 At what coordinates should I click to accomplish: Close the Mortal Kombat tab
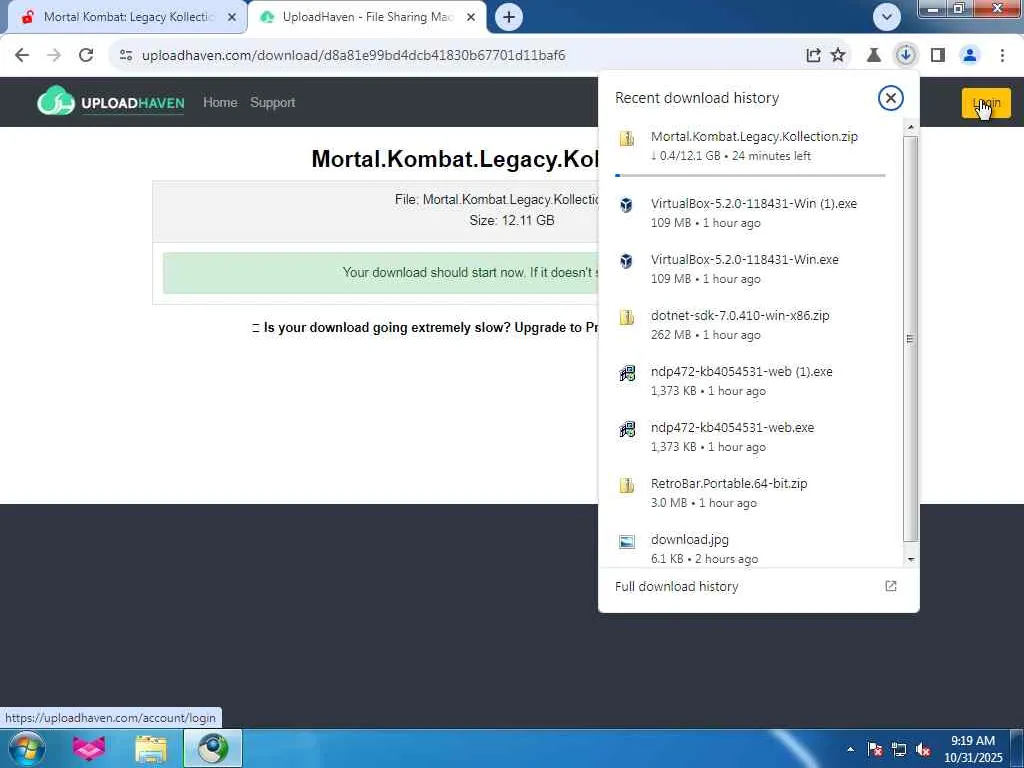pos(232,17)
